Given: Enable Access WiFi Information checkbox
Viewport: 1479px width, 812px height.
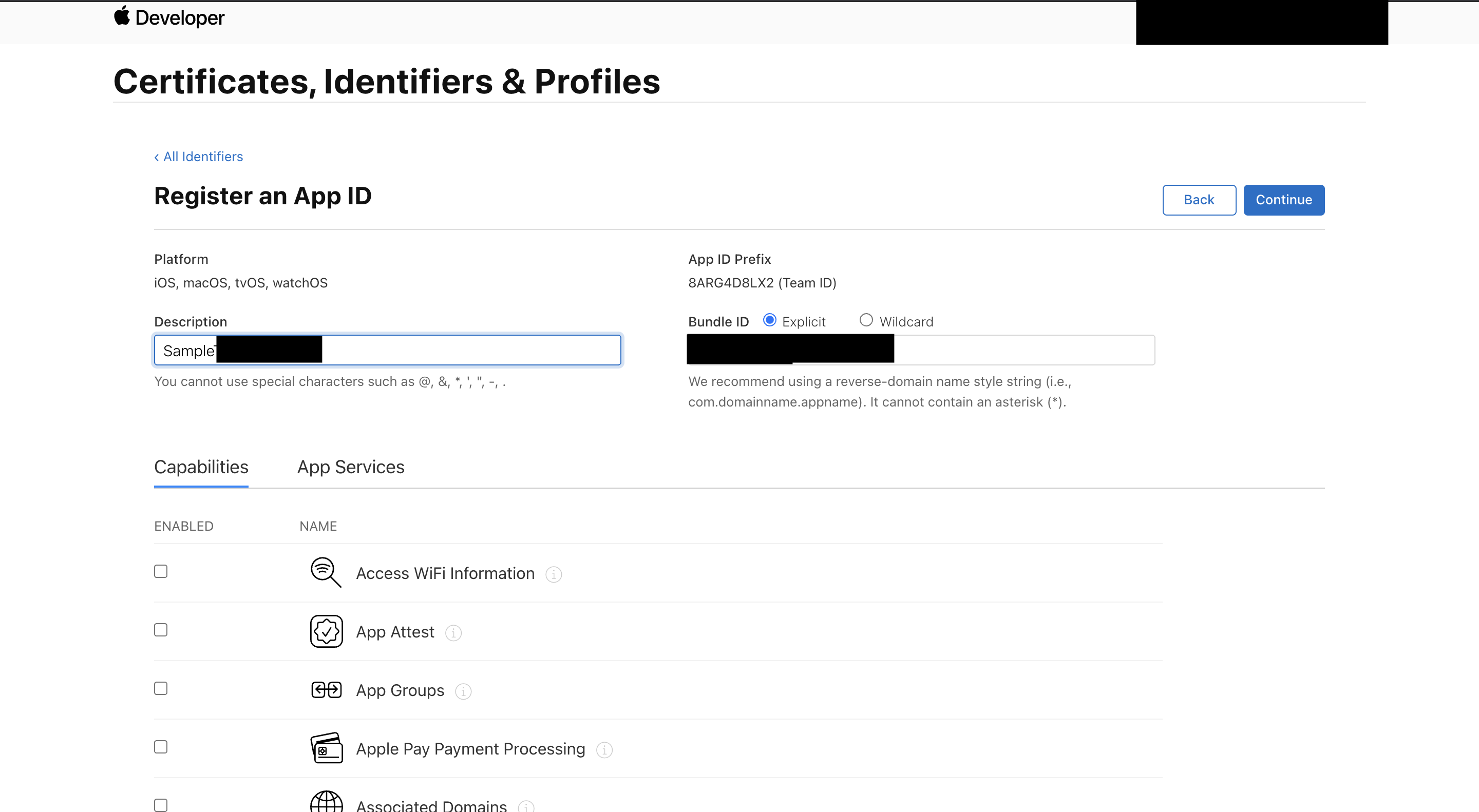Looking at the screenshot, I should pyautogui.click(x=161, y=572).
